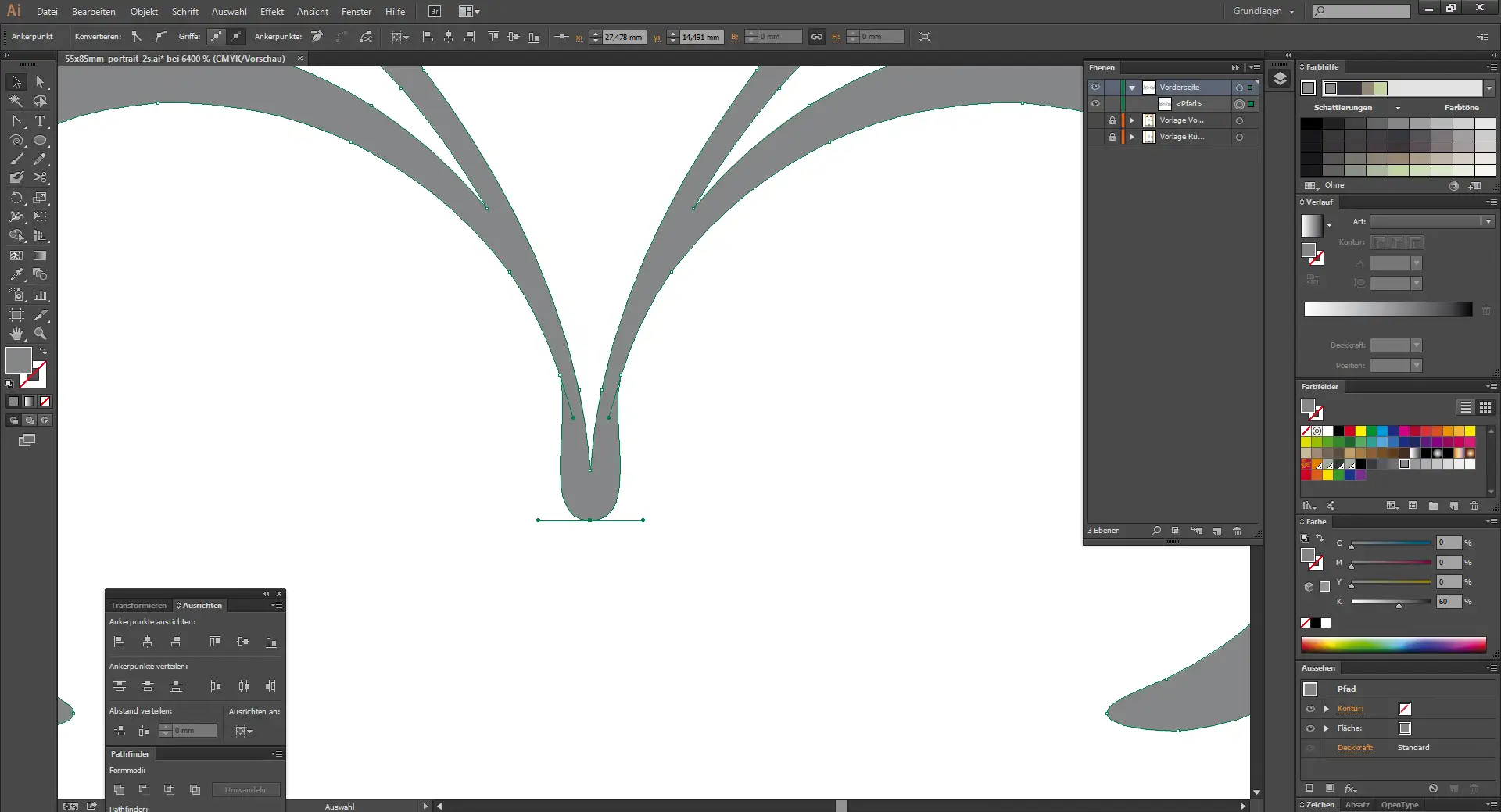Choose the Pipette (Eyedropper) tool
This screenshot has height=812, width=1501.
(16, 274)
